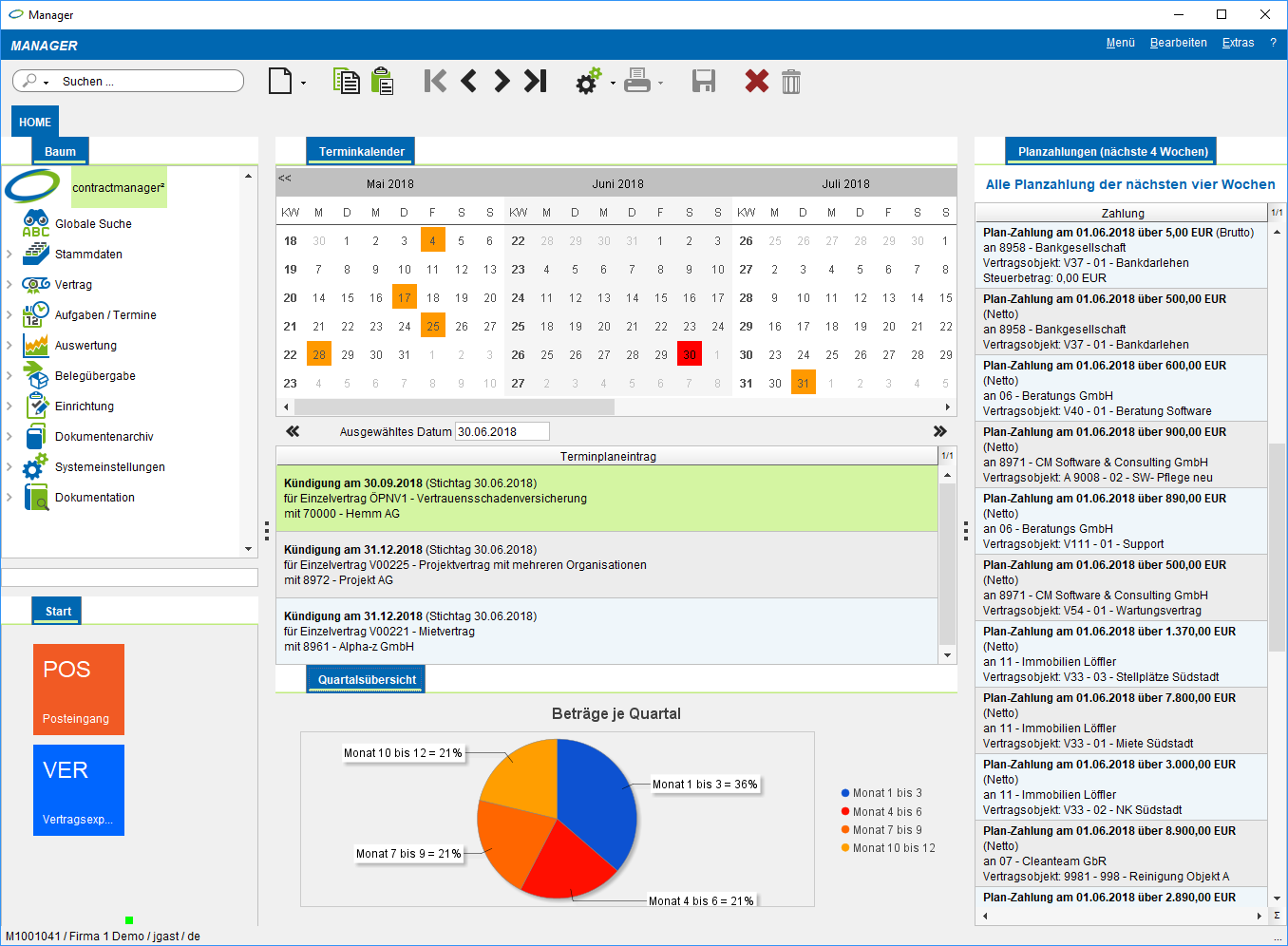Viewport: 1288px width, 946px height.
Task: Expand the Stammdaten tree node
Action: pyautogui.click(x=9, y=254)
